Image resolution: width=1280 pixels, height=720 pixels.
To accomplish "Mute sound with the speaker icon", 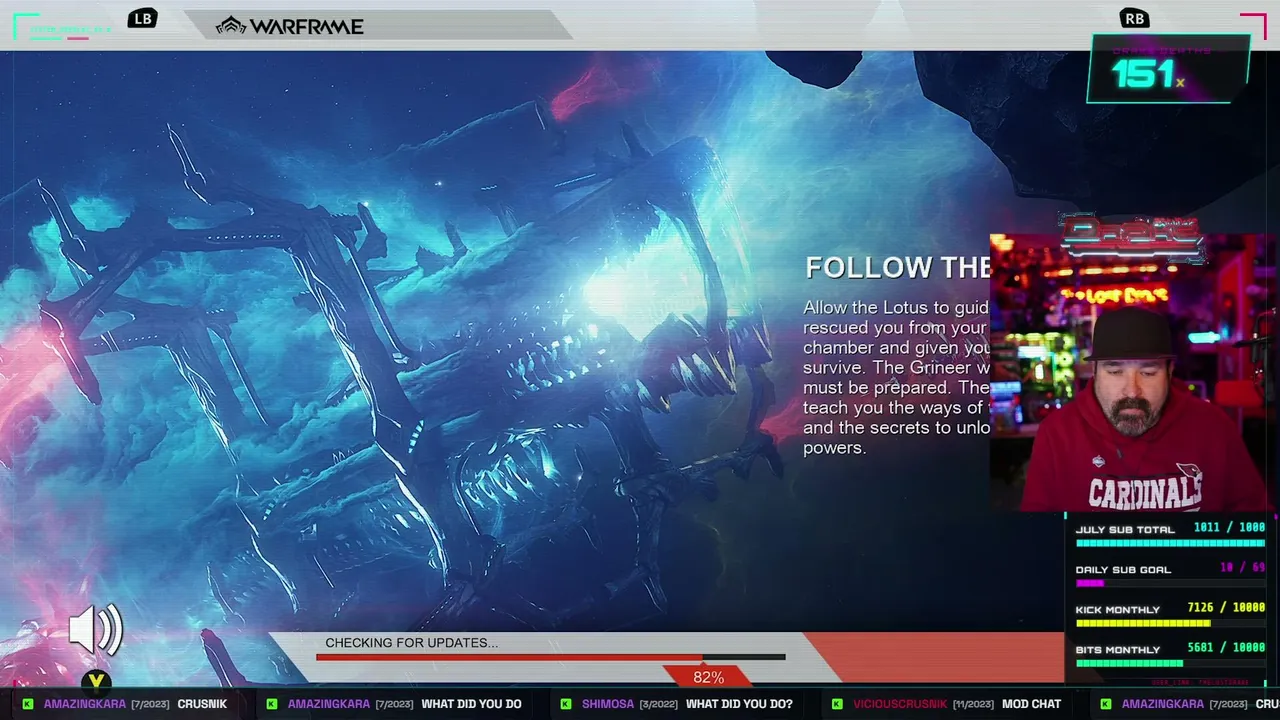I will pyautogui.click(x=96, y=630).
